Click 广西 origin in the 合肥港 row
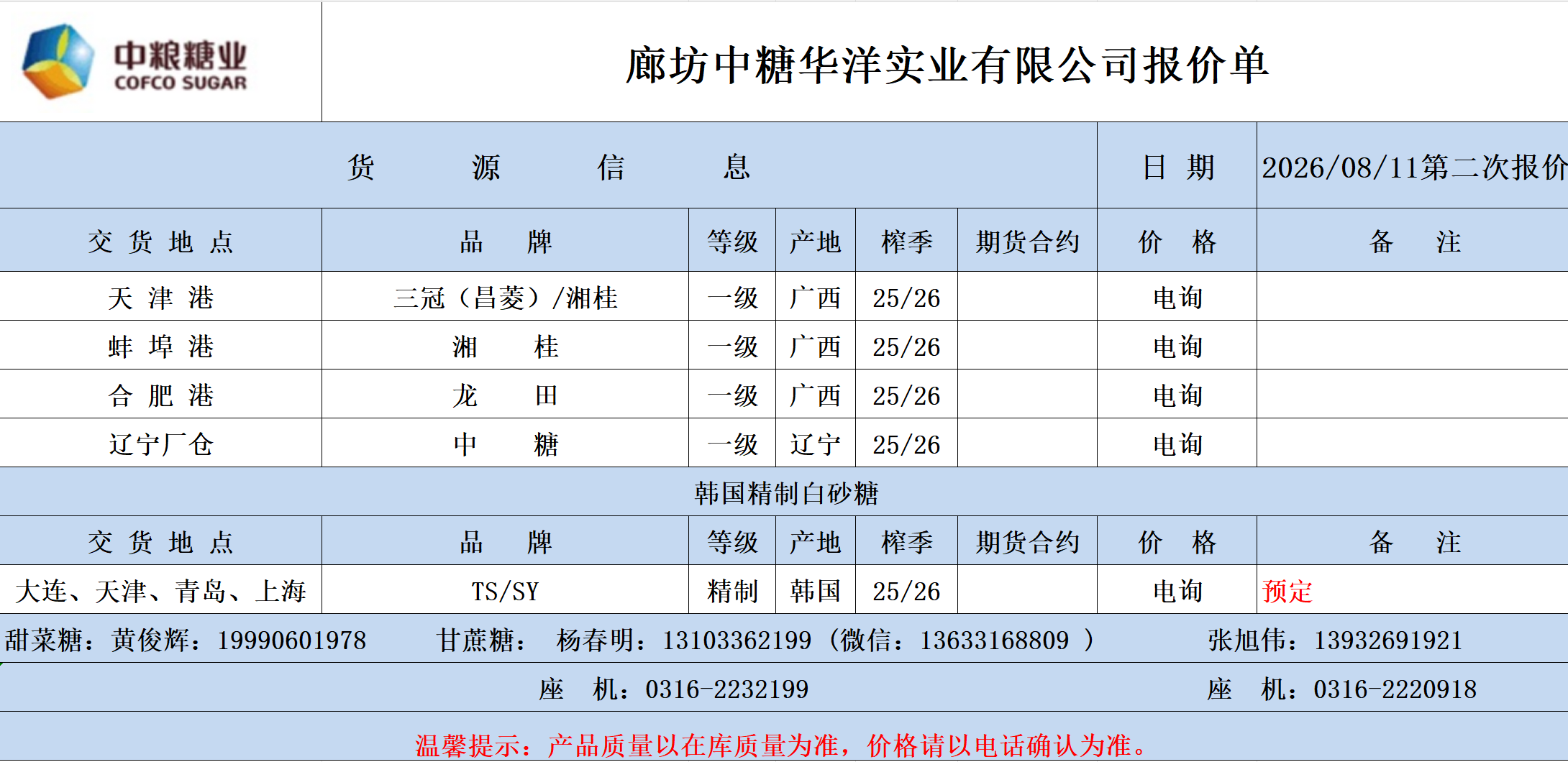1568x762 pixels. [x=815, y=395]
